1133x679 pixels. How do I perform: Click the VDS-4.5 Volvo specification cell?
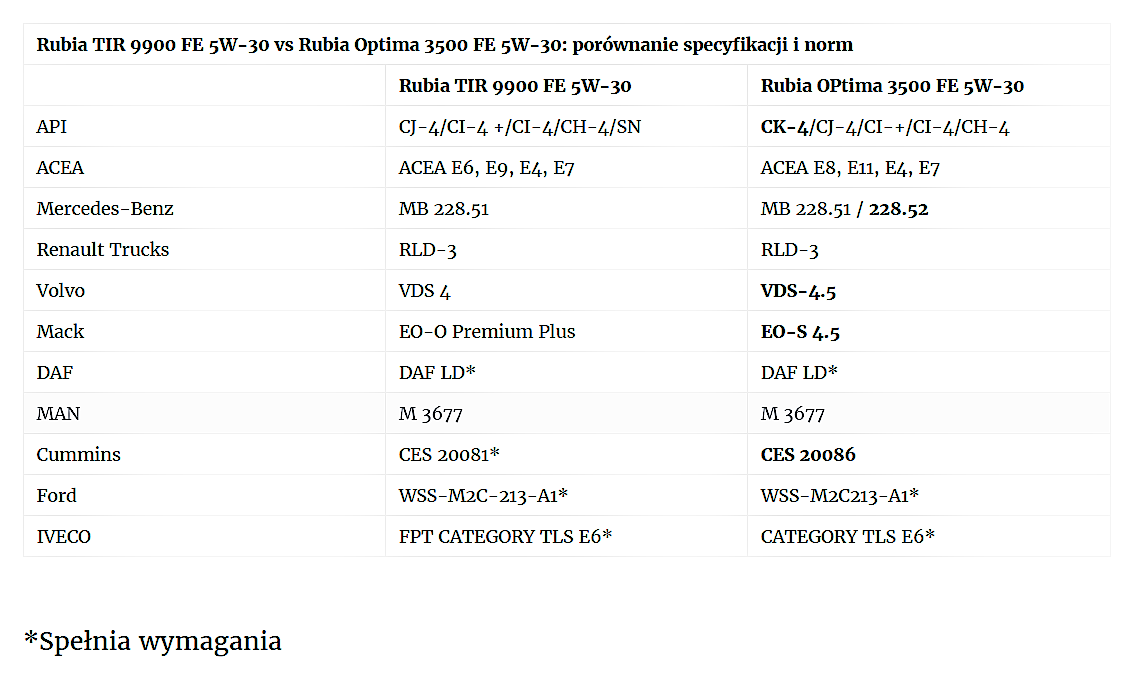[x=798, y=291]
